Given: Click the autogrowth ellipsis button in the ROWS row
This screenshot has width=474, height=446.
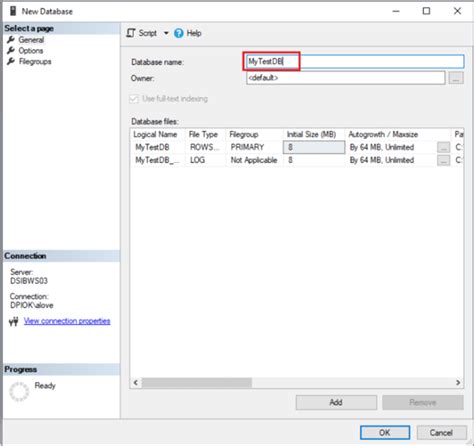Looking at the screenshot, I should [443, 147].
